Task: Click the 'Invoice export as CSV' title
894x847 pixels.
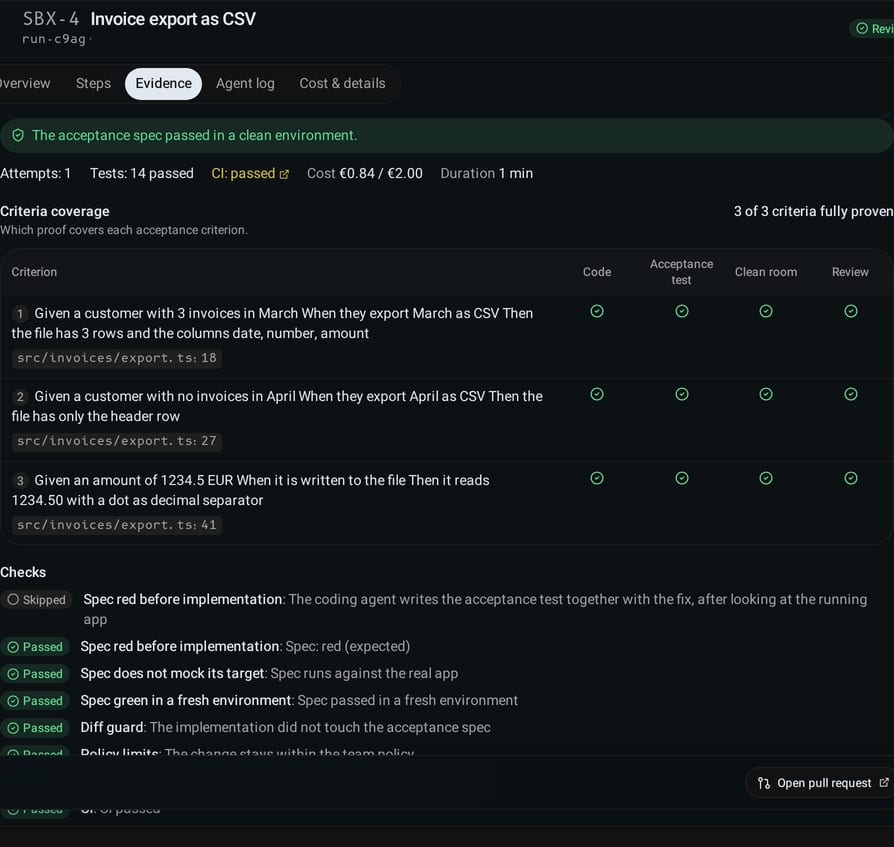Action: point(173,19)
